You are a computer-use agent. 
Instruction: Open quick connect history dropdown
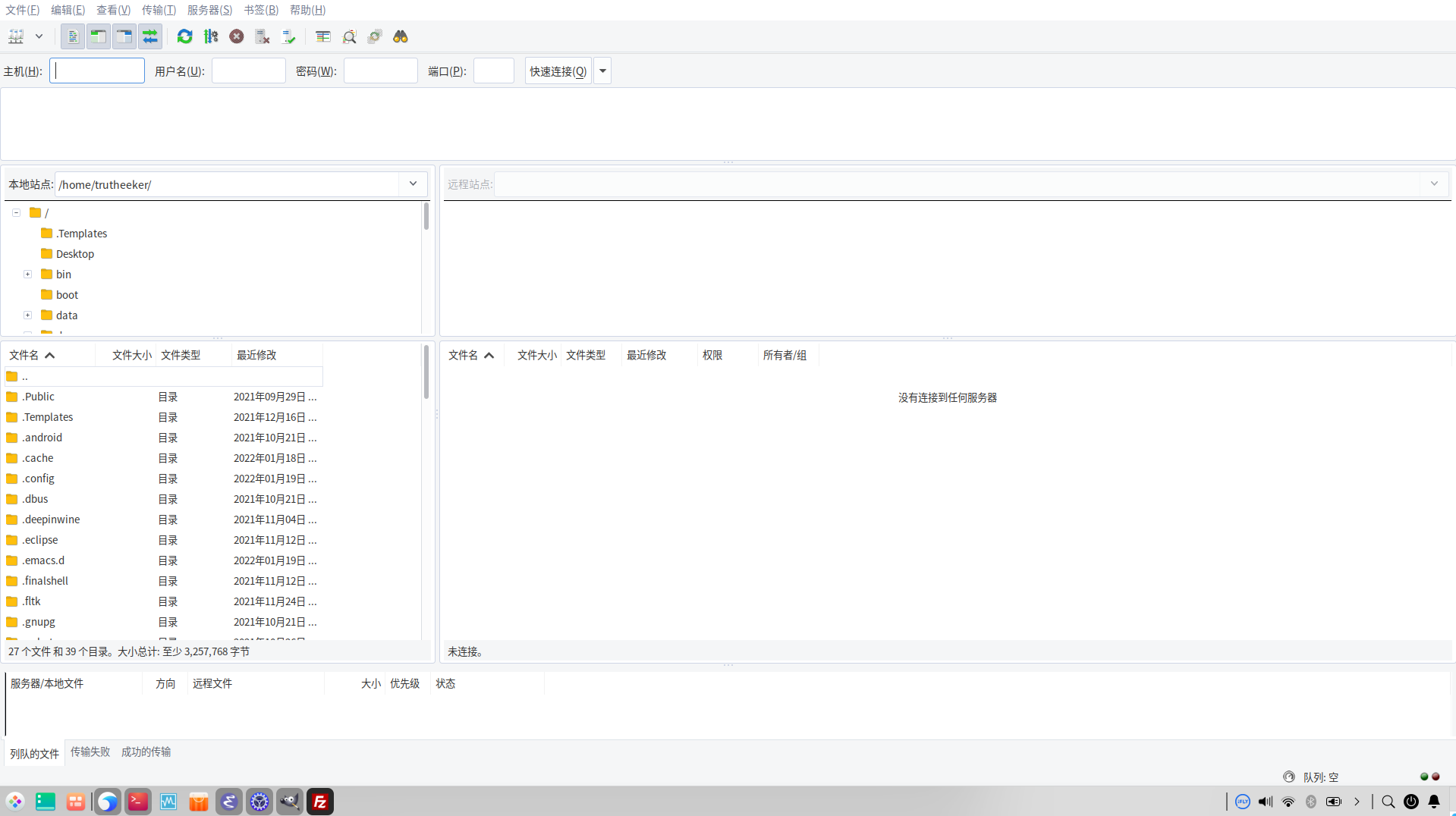(x=602, y=71)
